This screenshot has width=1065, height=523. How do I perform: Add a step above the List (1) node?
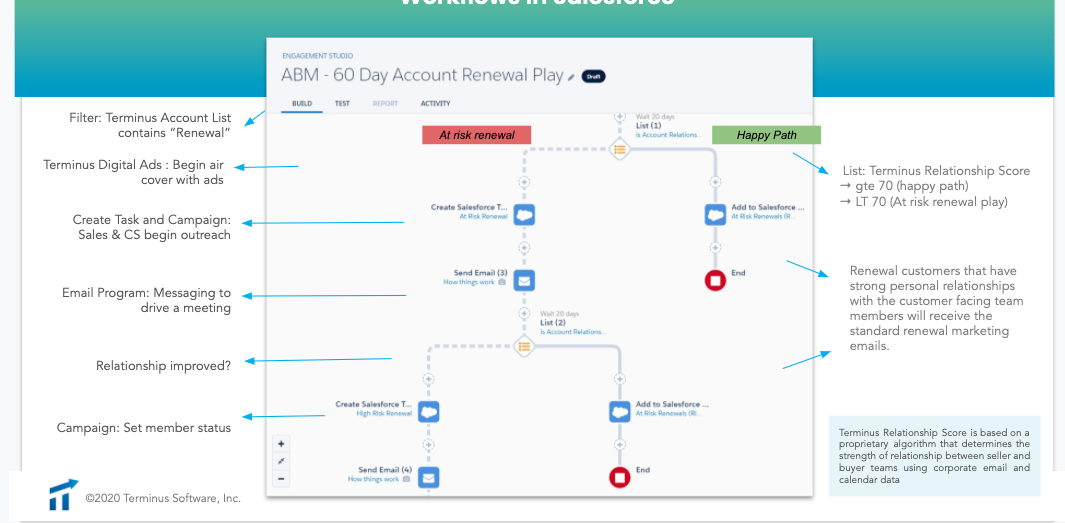point(619,117)
